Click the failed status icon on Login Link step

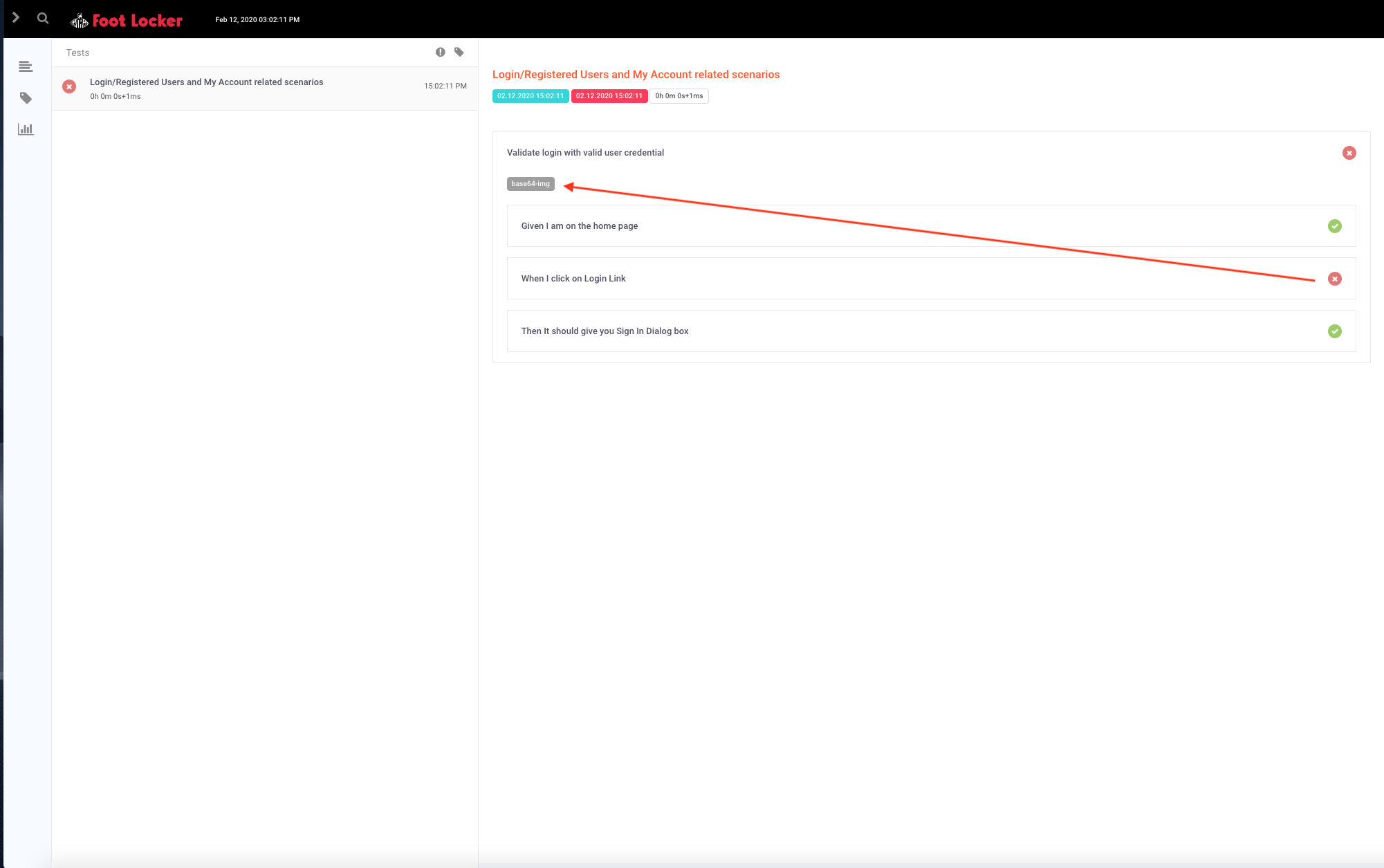coord(1334,279)
